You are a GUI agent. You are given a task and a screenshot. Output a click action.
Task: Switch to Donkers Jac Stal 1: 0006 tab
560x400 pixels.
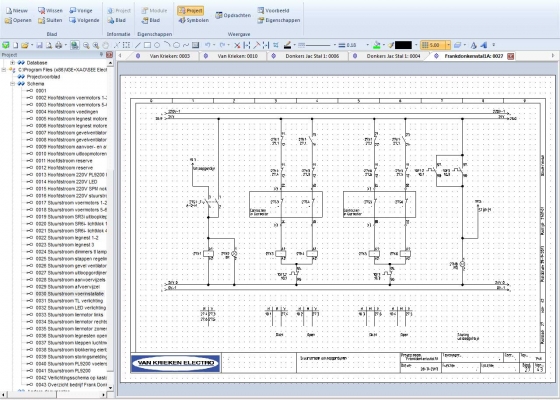coord(312,56)
